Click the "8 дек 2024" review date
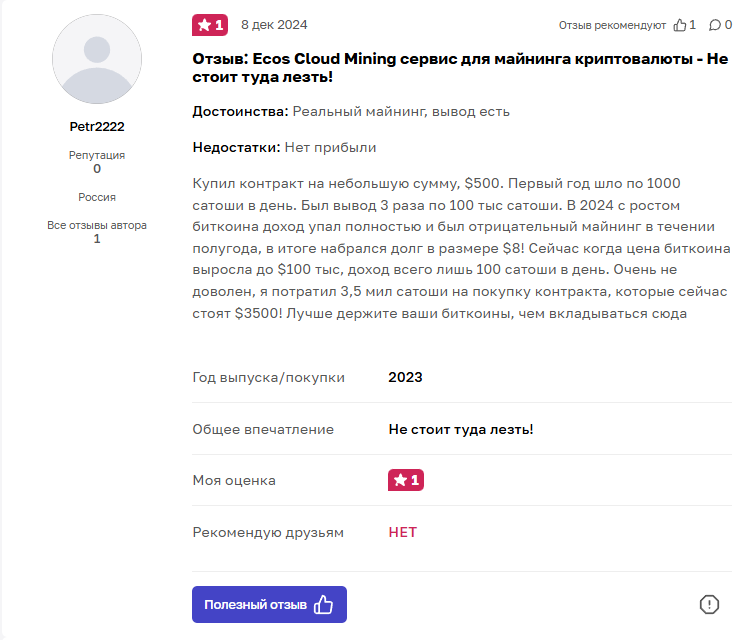751x640 pixels. coord(274,25)
